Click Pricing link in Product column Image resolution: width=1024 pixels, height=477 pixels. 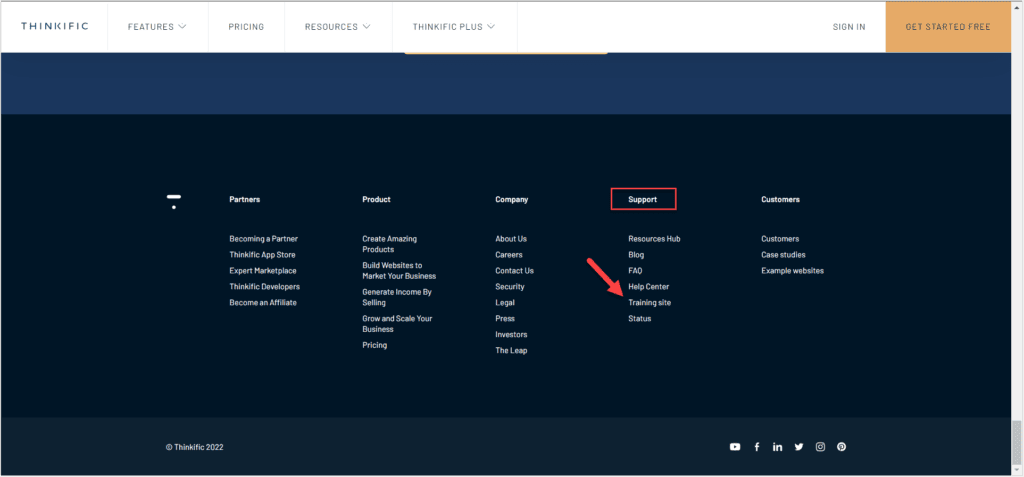tap(375, 345)
